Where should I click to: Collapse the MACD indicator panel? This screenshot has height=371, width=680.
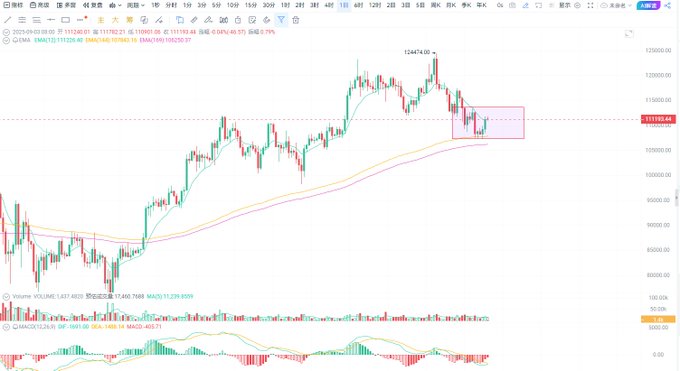pyautogui.click(x=6, y=327)
